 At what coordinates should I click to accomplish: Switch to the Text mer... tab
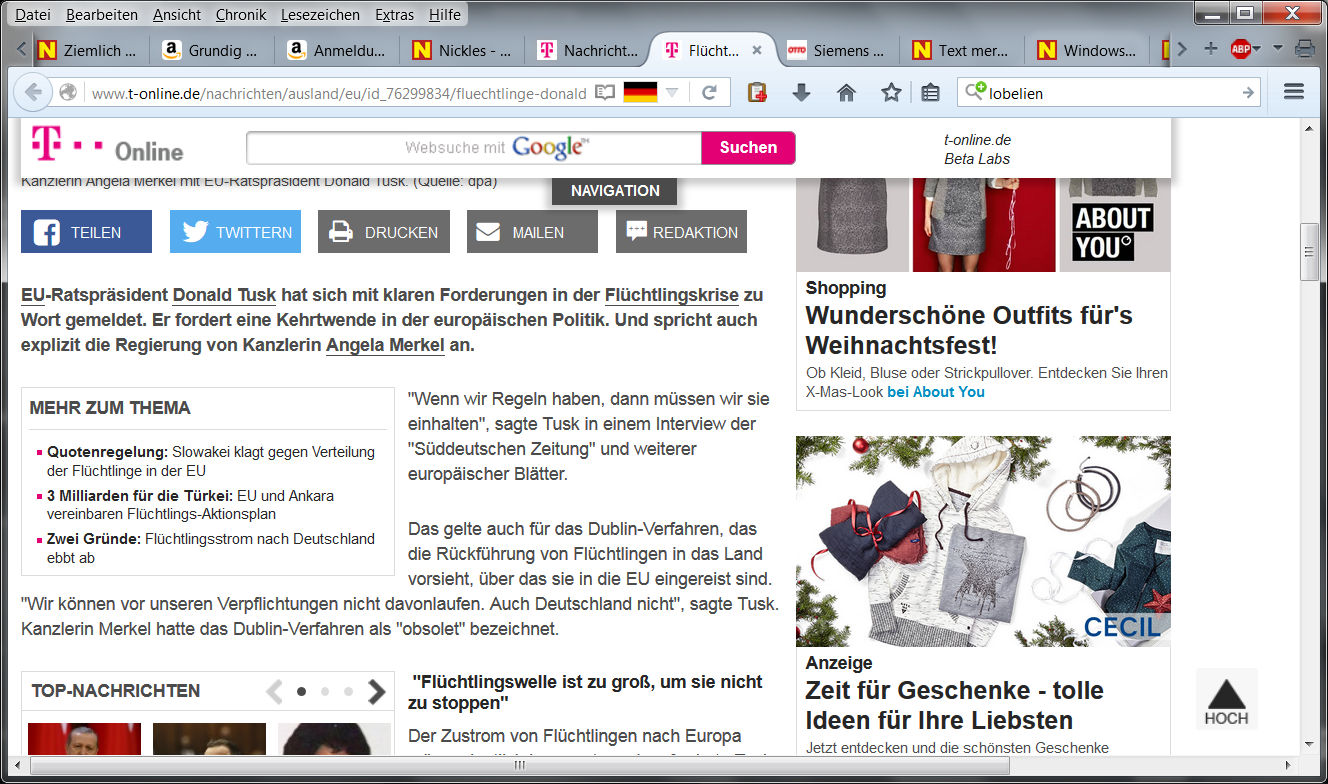[961, 50]
